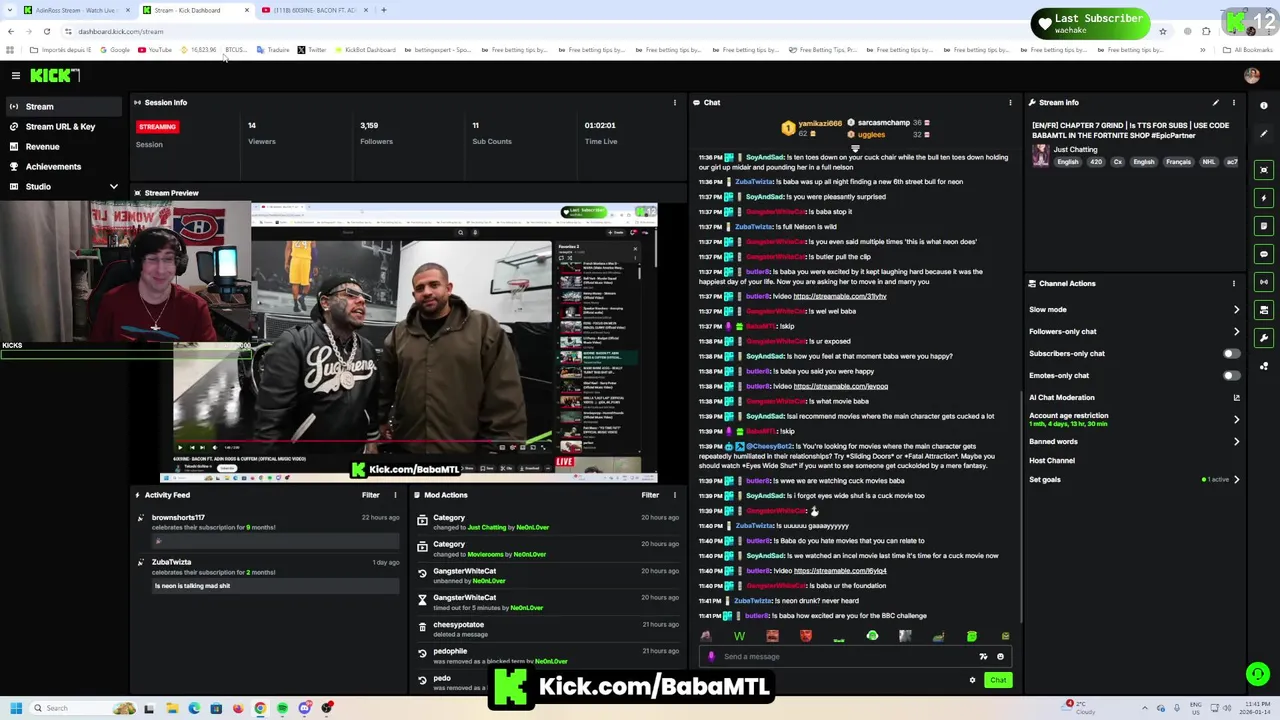The image size is (1280, 720).
Task: Click the chat bubble widget icon in sidebar
Action: point(1264,254)
